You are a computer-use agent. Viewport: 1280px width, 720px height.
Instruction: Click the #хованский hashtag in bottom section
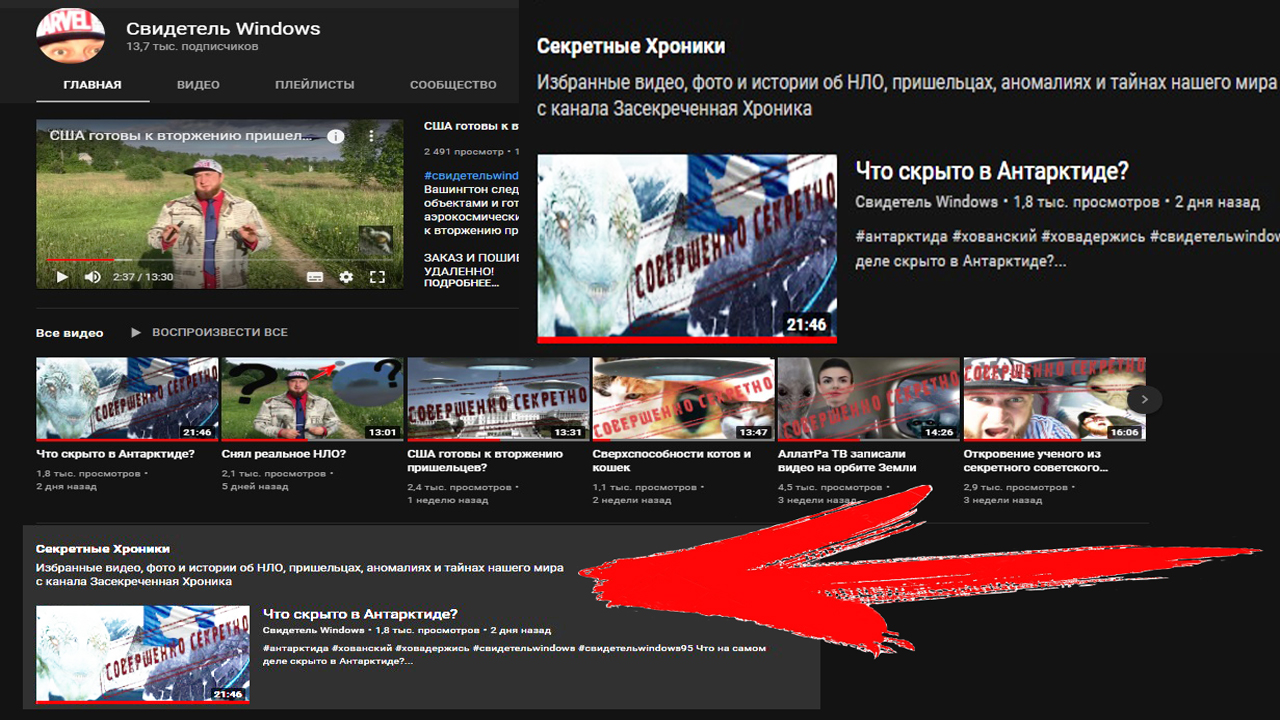pyautogui.click(x=362, y=648)
